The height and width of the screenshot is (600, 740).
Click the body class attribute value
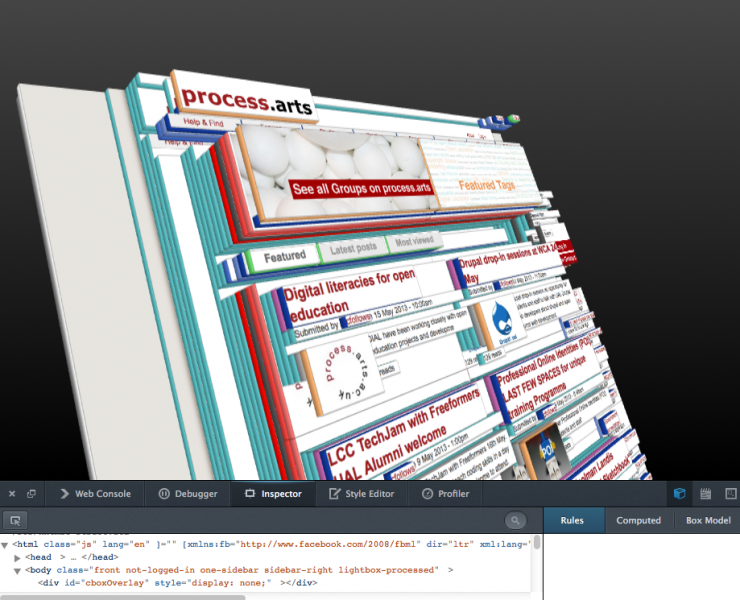pyautogui.click(x=266, y=570)
